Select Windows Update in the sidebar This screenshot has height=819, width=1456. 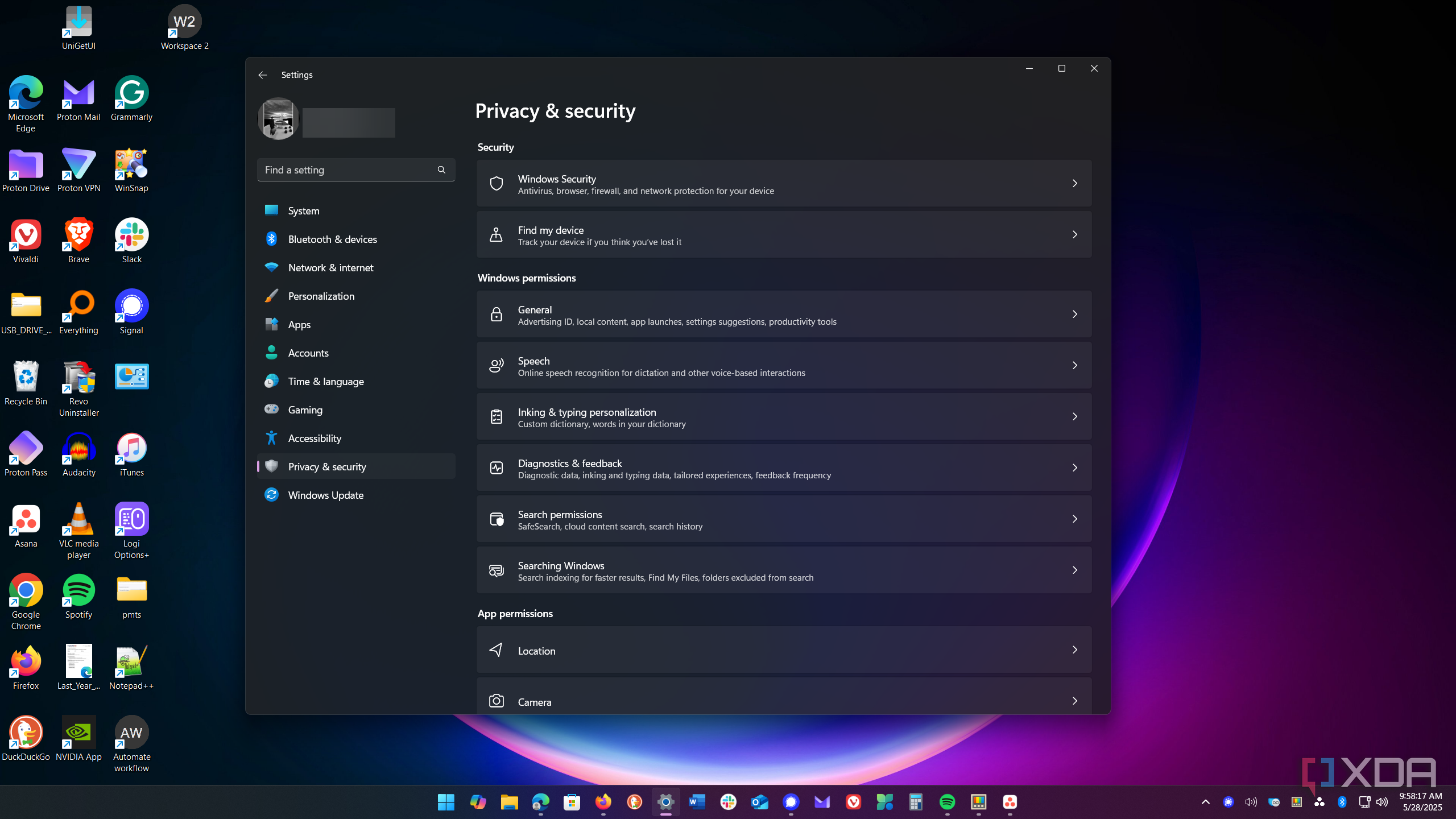pyautogui.click(x=356, y=495)
